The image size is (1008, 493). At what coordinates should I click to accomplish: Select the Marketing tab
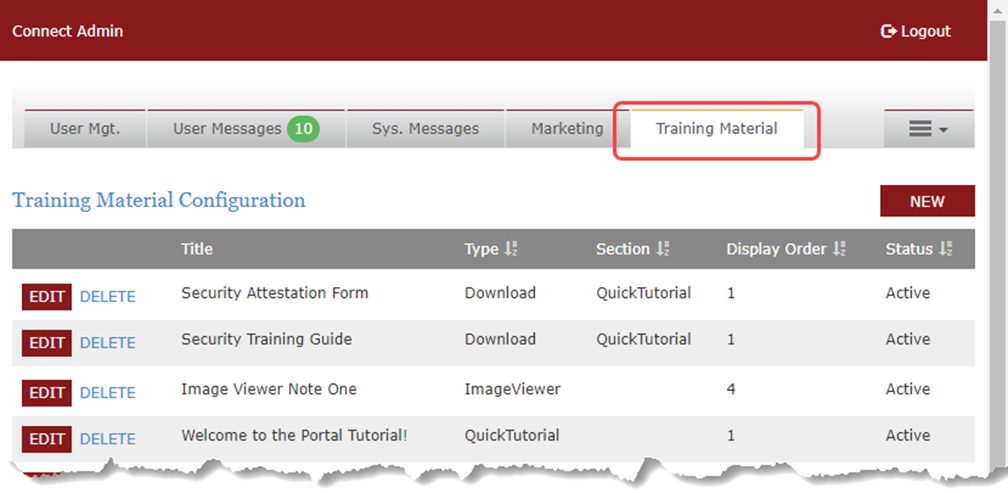click(x=567, y=129)
